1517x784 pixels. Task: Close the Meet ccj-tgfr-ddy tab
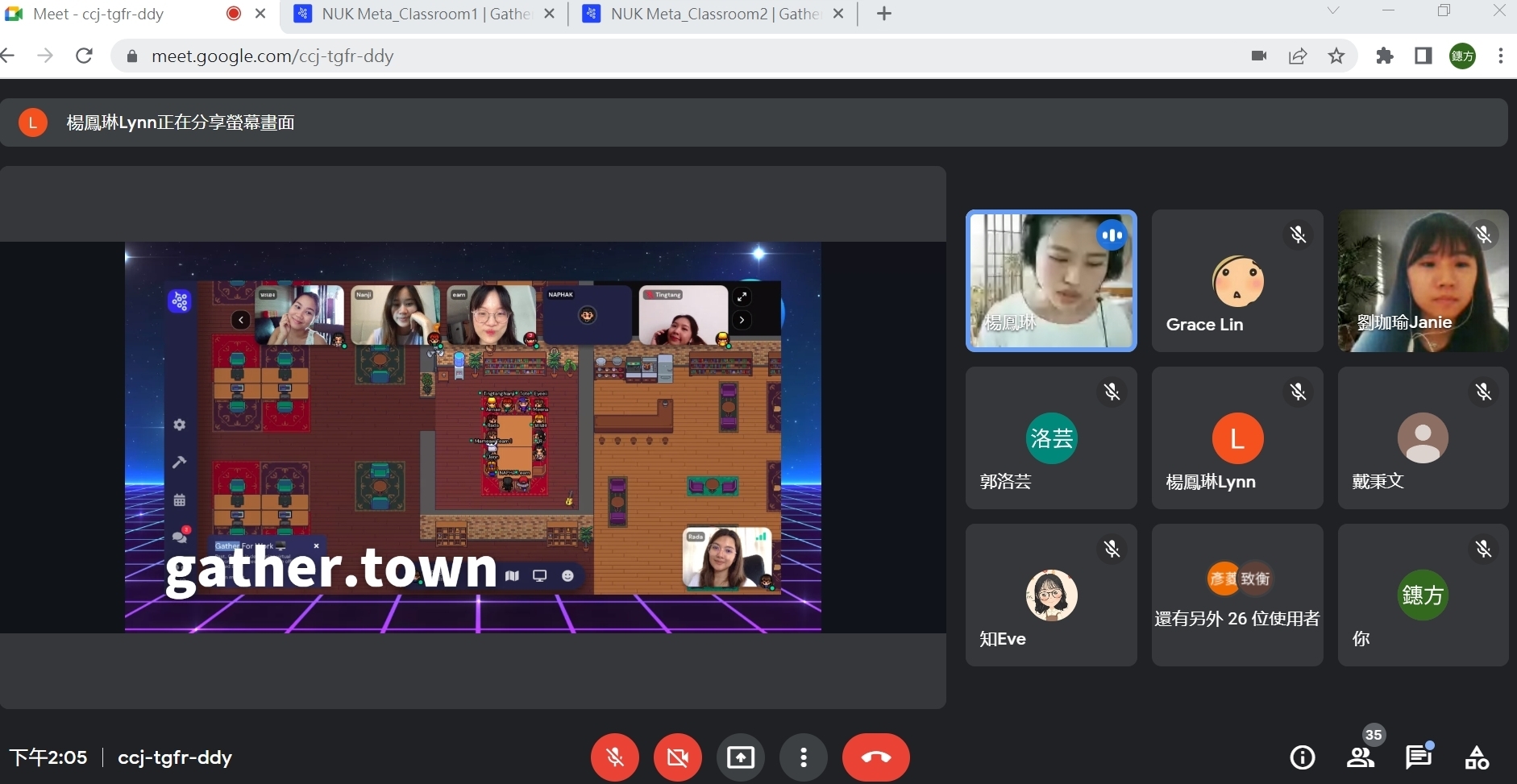point(260,14)
